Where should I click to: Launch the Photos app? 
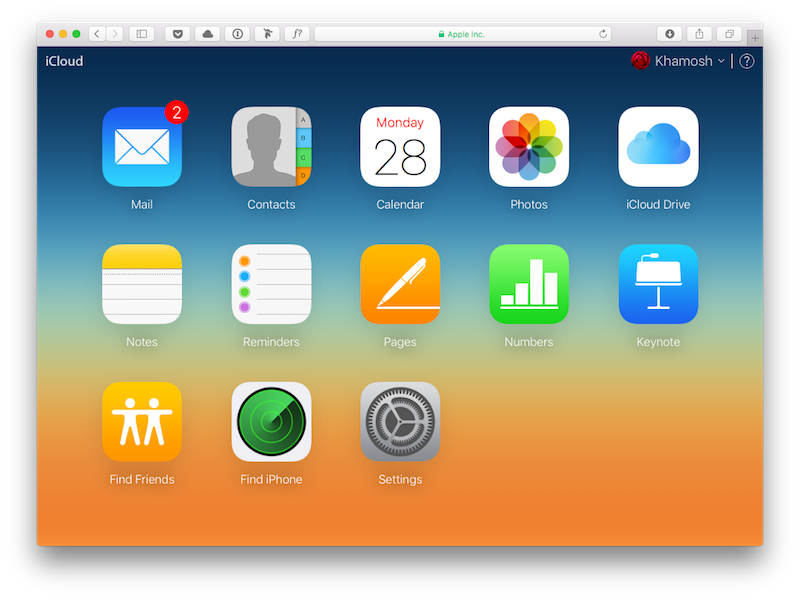point(529,147)
